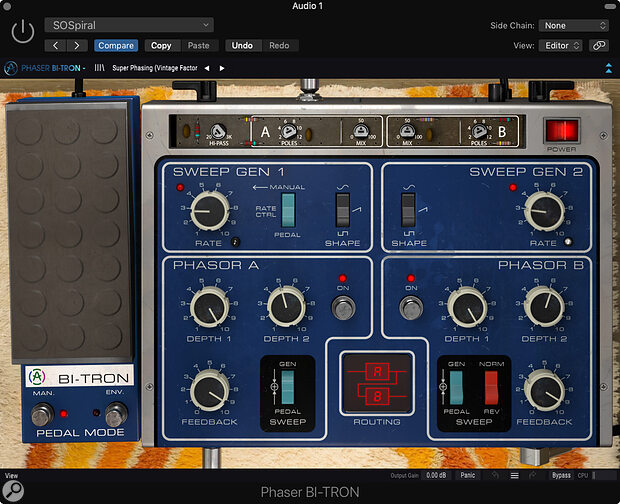Open the SOSpiral preset dropdown

tap(129, 25)
